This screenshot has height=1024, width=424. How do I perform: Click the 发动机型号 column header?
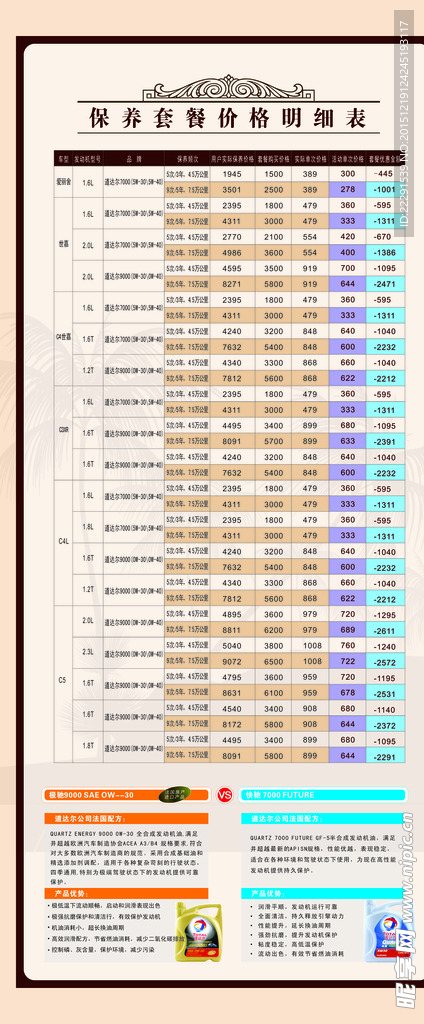coord(88,159)
